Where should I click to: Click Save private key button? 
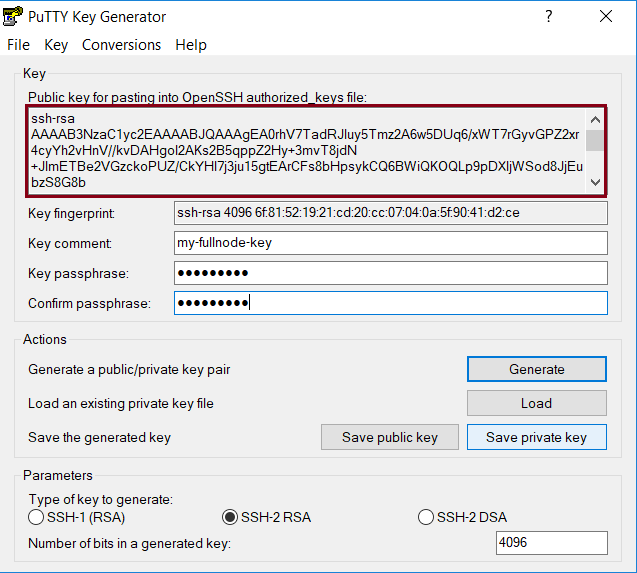coord(537,437)
